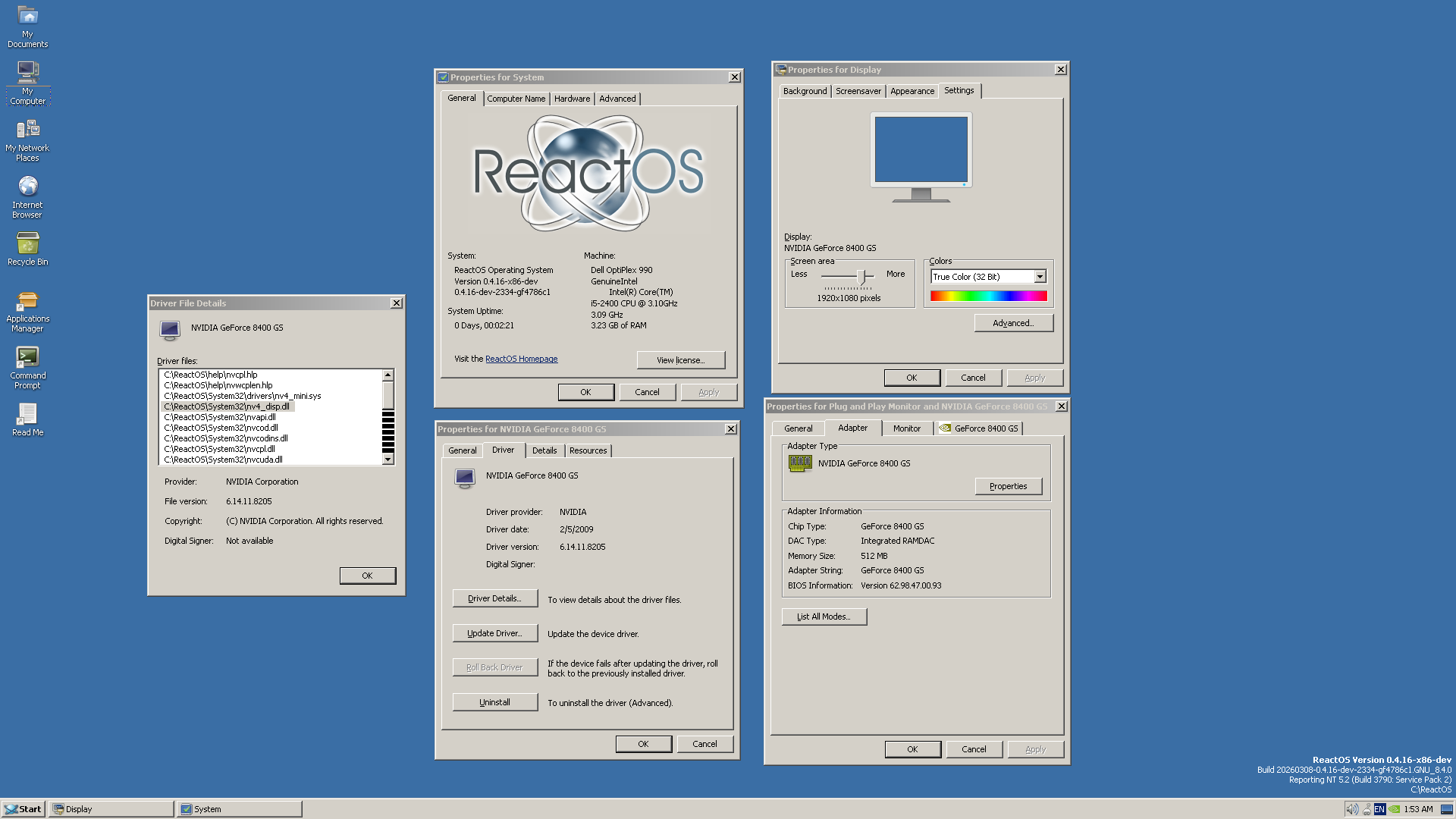The width and height of the screenshot is (1456, 819).
Task: Click the volume speaker tray icon
Action: click(x=1351, y=809)
